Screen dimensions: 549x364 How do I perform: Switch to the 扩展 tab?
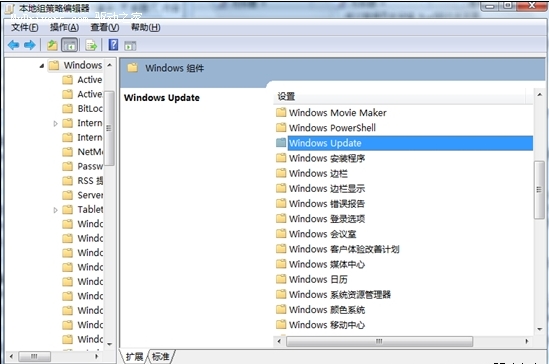tap(134, 357)
